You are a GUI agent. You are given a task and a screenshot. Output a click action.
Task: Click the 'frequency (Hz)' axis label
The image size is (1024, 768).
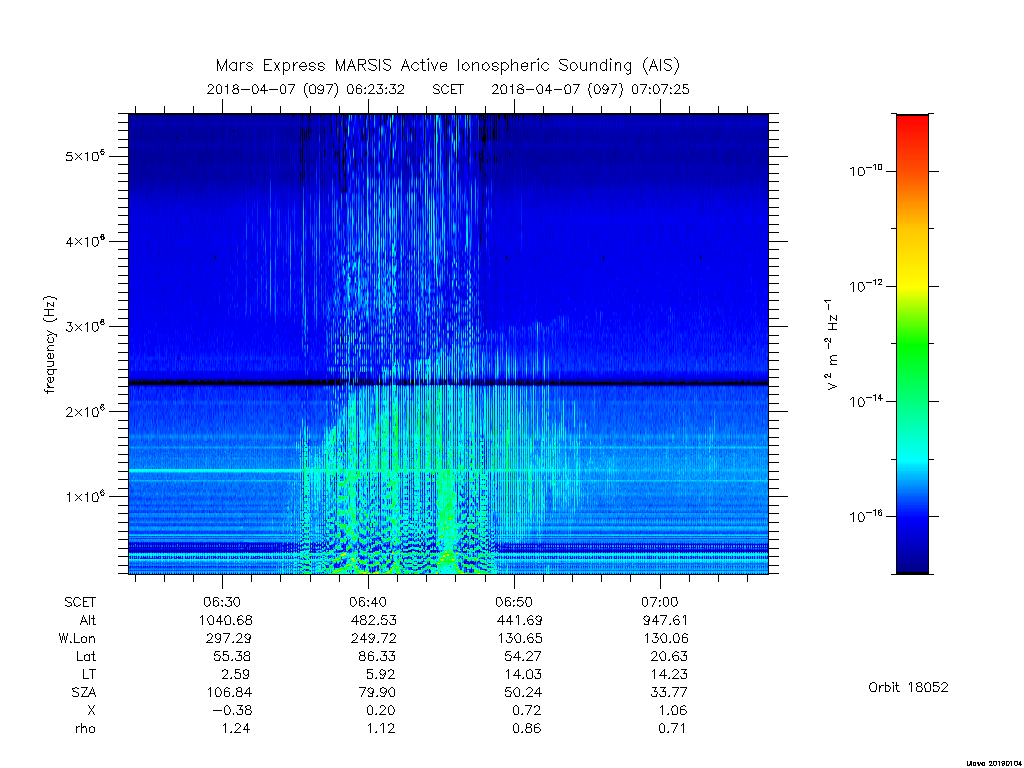(50, 345)
